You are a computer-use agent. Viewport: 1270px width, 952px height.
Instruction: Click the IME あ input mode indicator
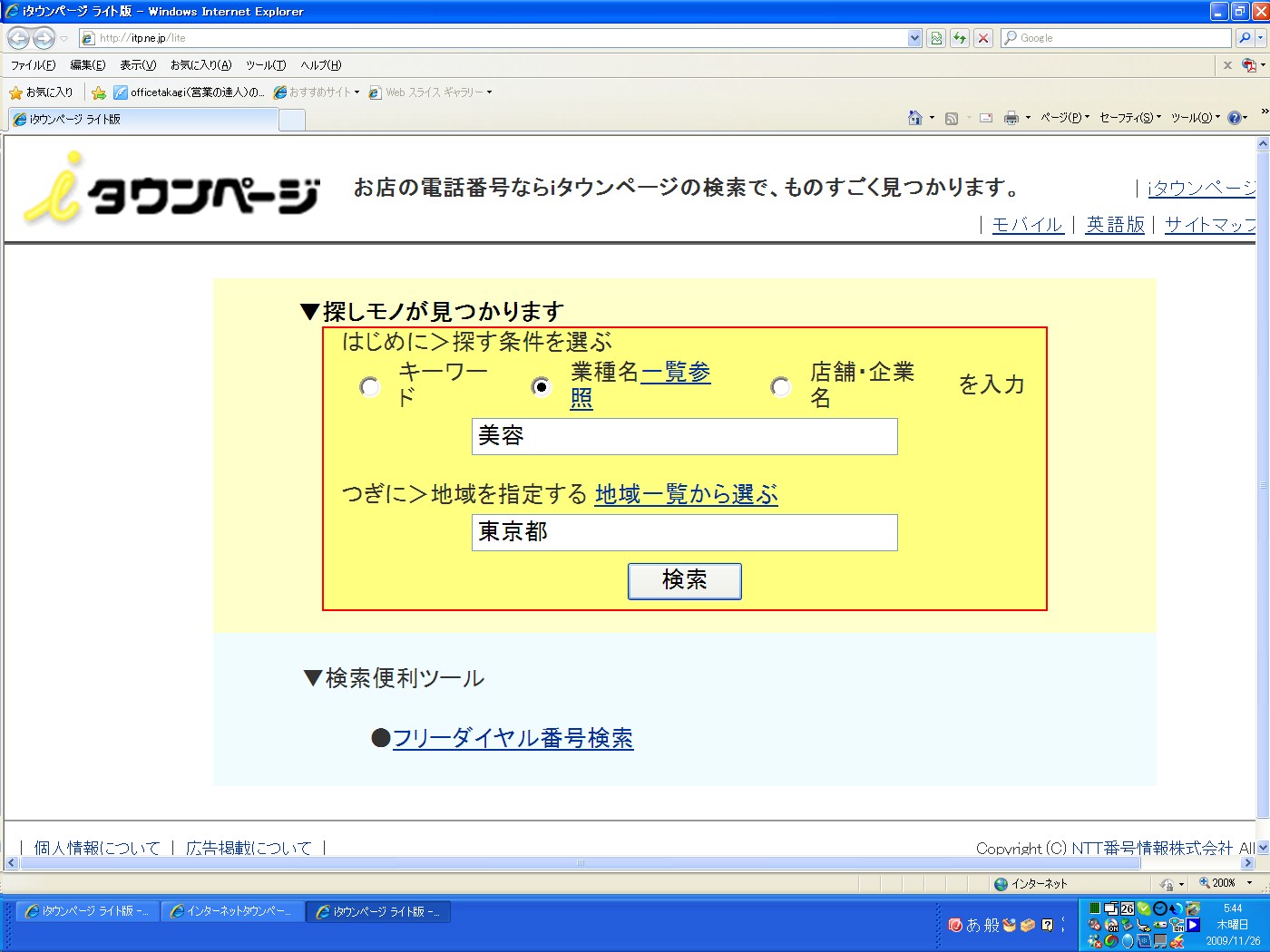tap(973, 925)
